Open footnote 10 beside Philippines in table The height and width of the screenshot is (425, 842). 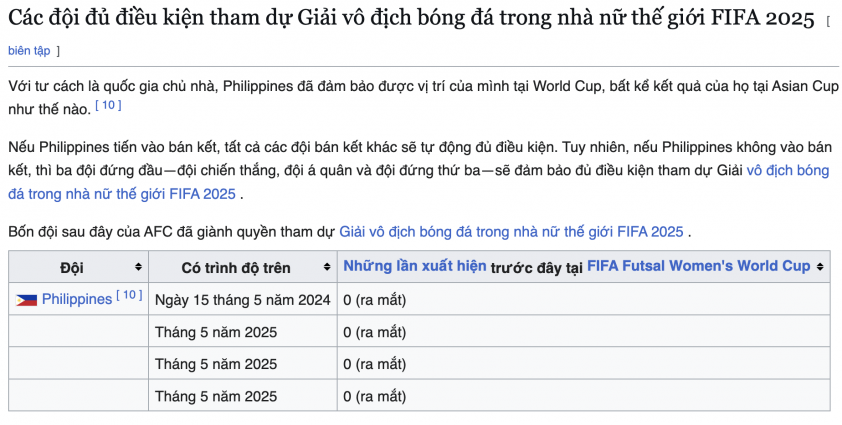pyautogui.click(x=129, y=295)
